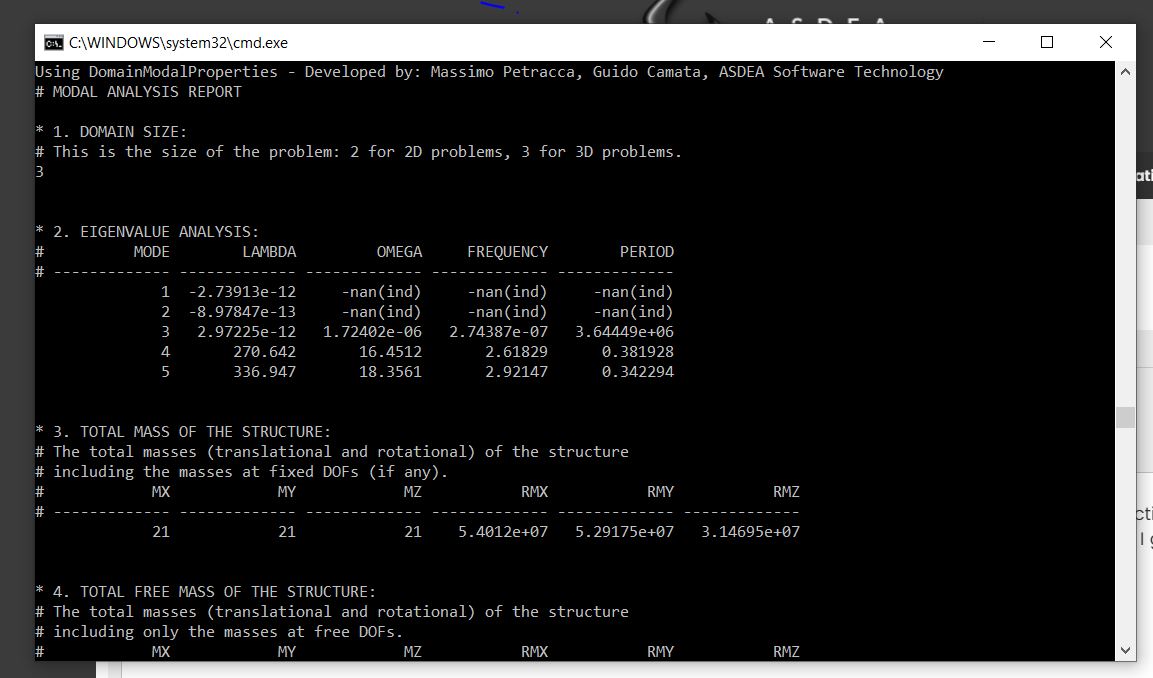Viewport: 1153px width, 678px height.
Task: Click lambda value 2.97225e-12
Action: pyautogui.click(x=246, y=332)
